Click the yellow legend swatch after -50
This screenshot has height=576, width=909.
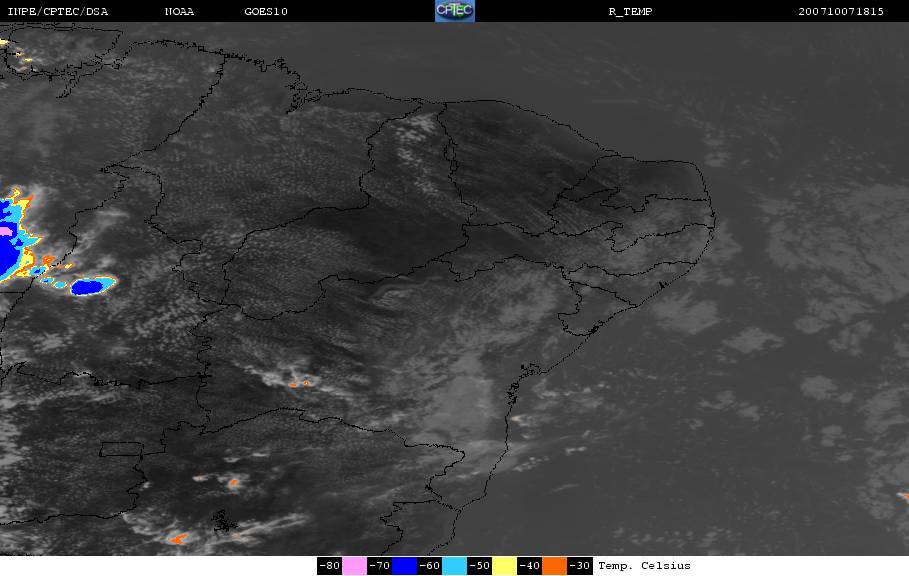tap(504, 566)
